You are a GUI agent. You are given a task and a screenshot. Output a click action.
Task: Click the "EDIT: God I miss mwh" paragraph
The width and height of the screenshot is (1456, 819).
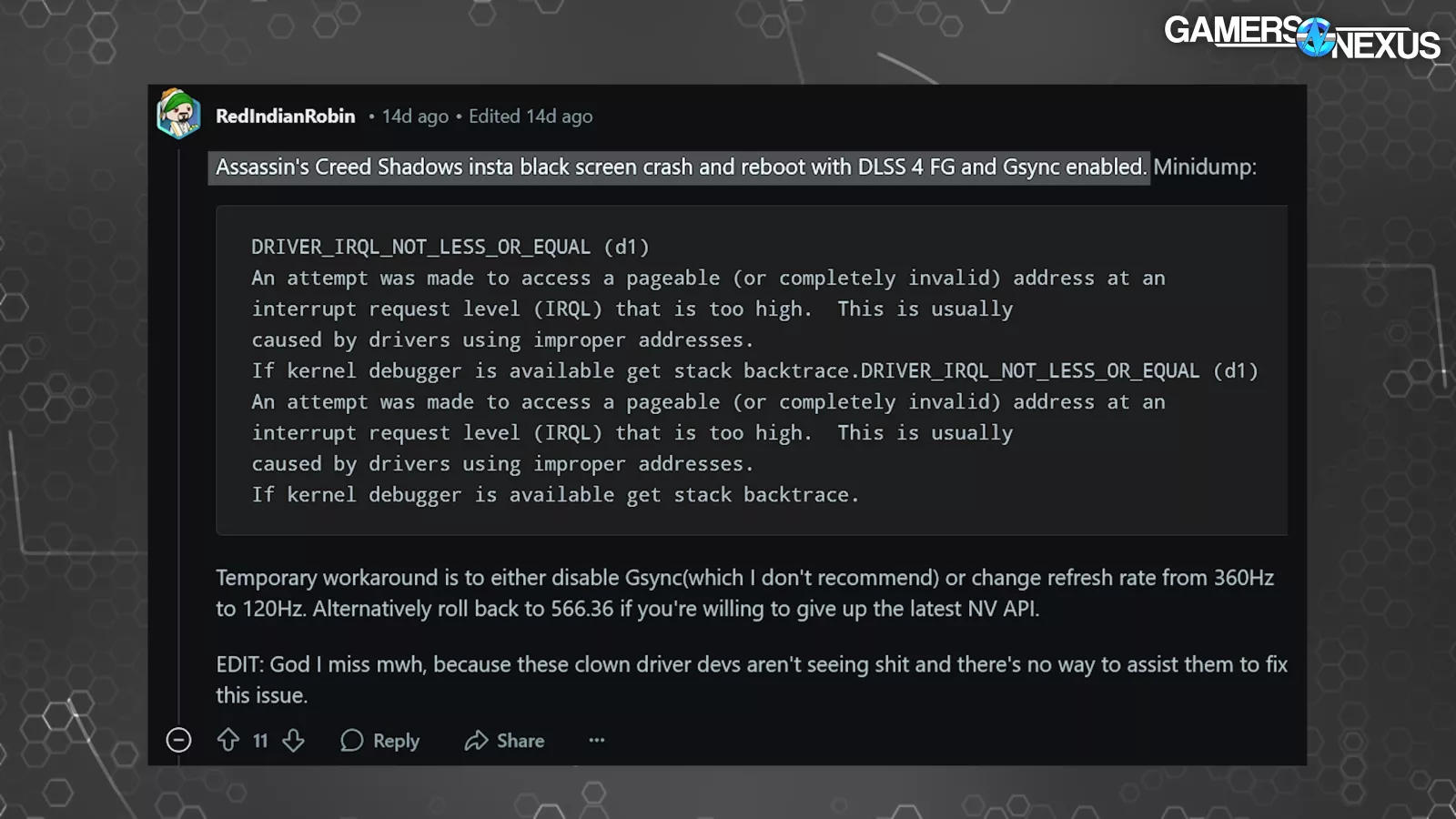(751, 680)
